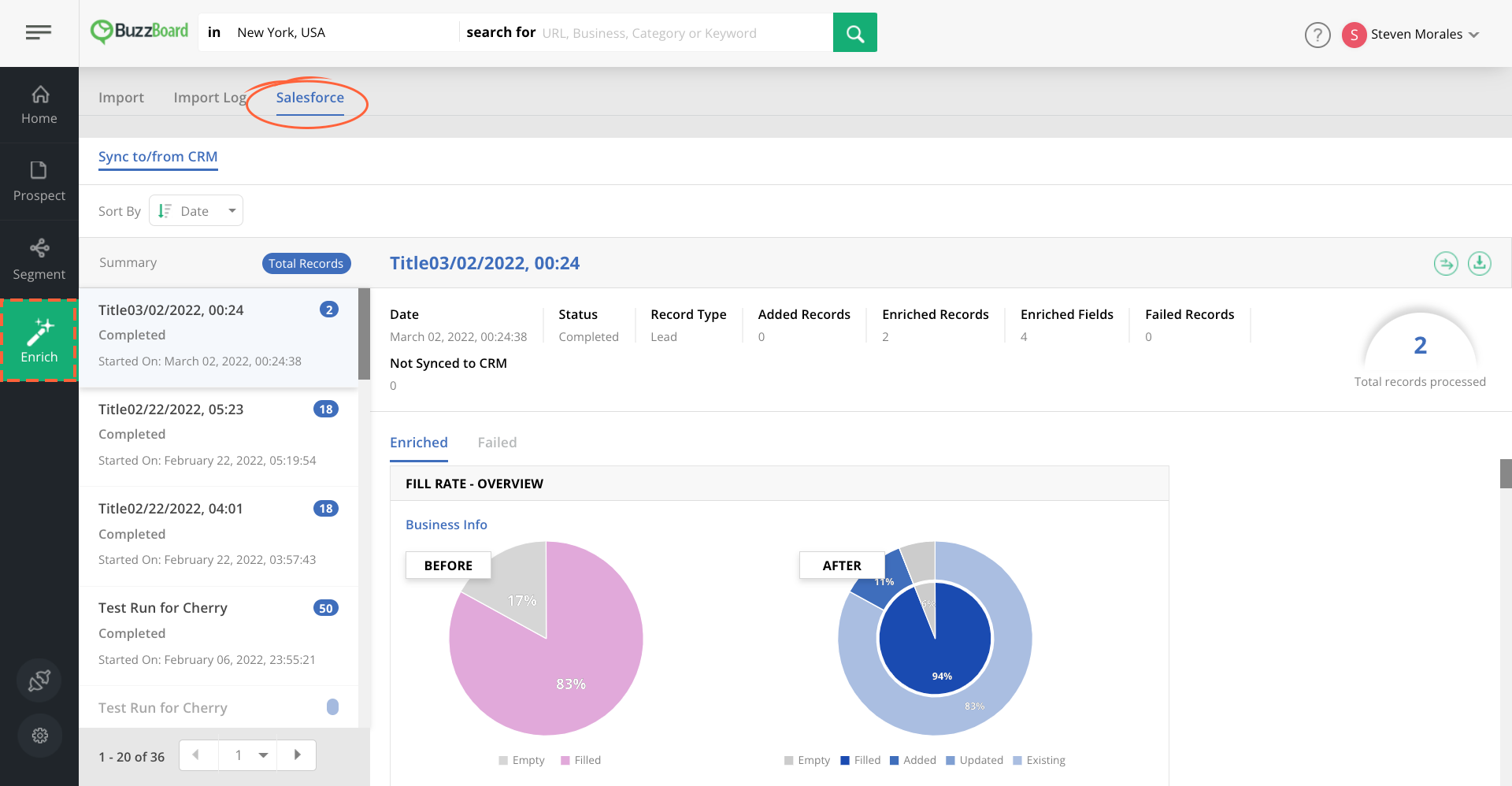The height and width of the screenshot is (786, 1512).
Task: Open the hamburger menu icon
Action: pyautogui.click(x=38, y=32)
